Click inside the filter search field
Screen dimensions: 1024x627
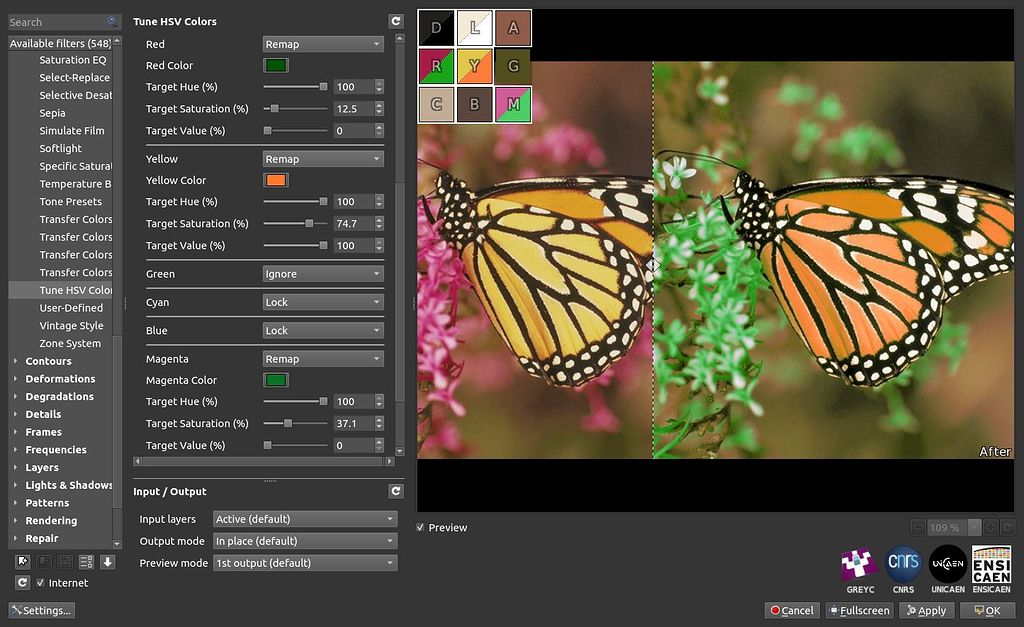point(60,20)
